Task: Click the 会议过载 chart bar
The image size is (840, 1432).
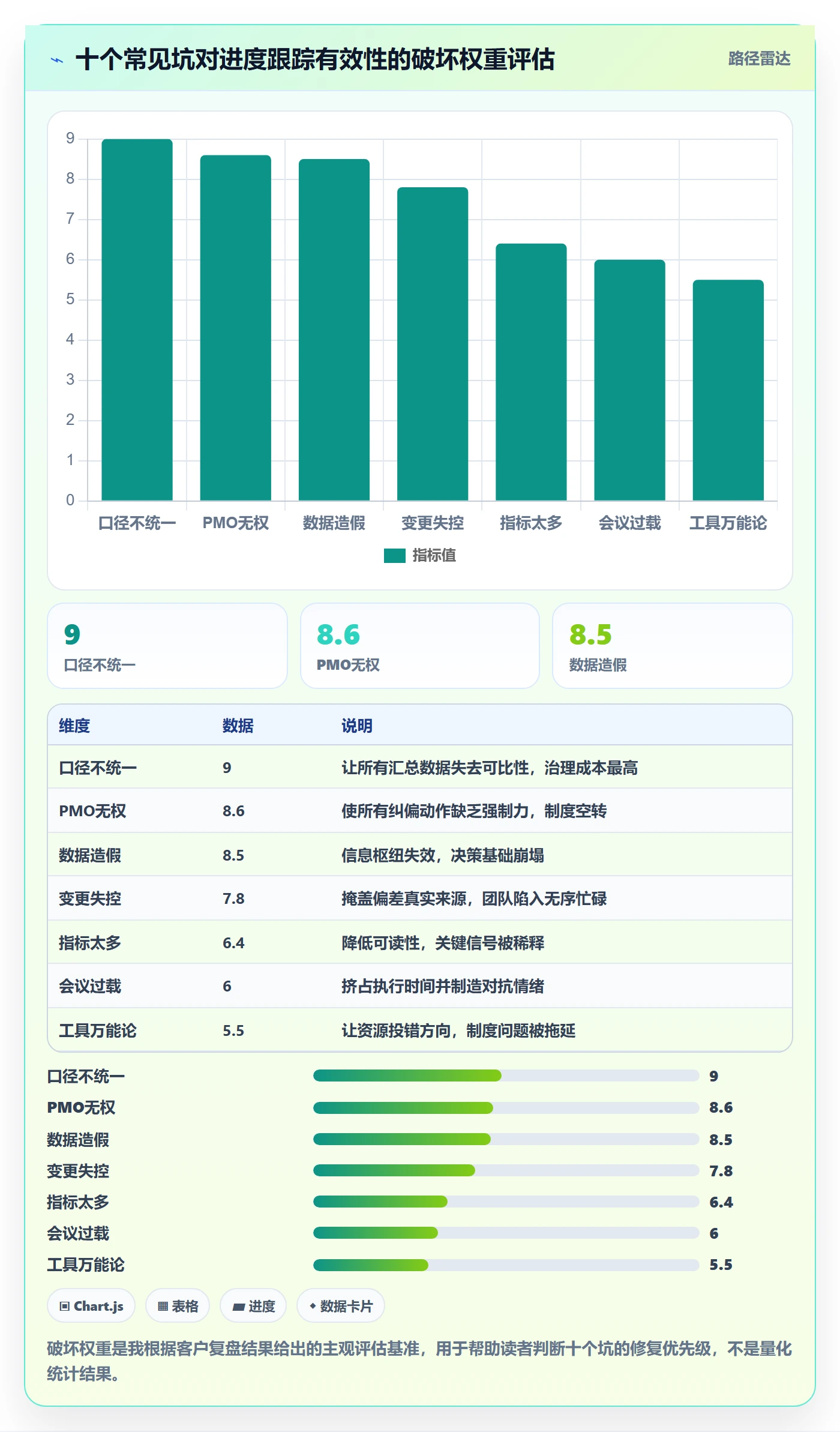Action: [630, 380]
